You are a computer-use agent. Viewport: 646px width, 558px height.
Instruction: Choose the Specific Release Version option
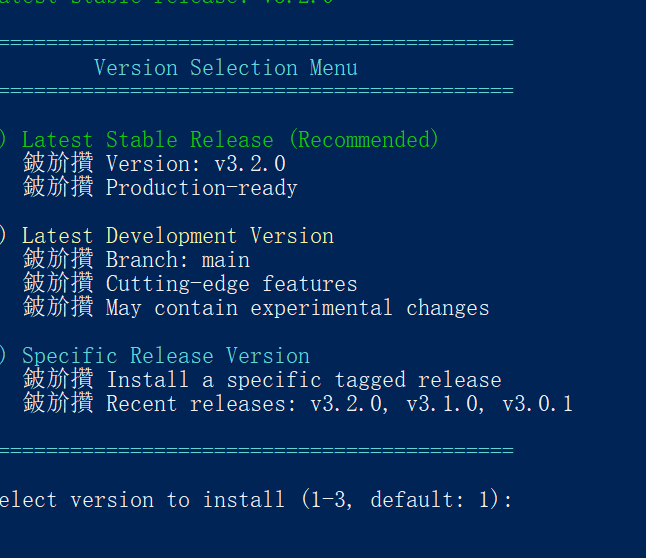165,356
